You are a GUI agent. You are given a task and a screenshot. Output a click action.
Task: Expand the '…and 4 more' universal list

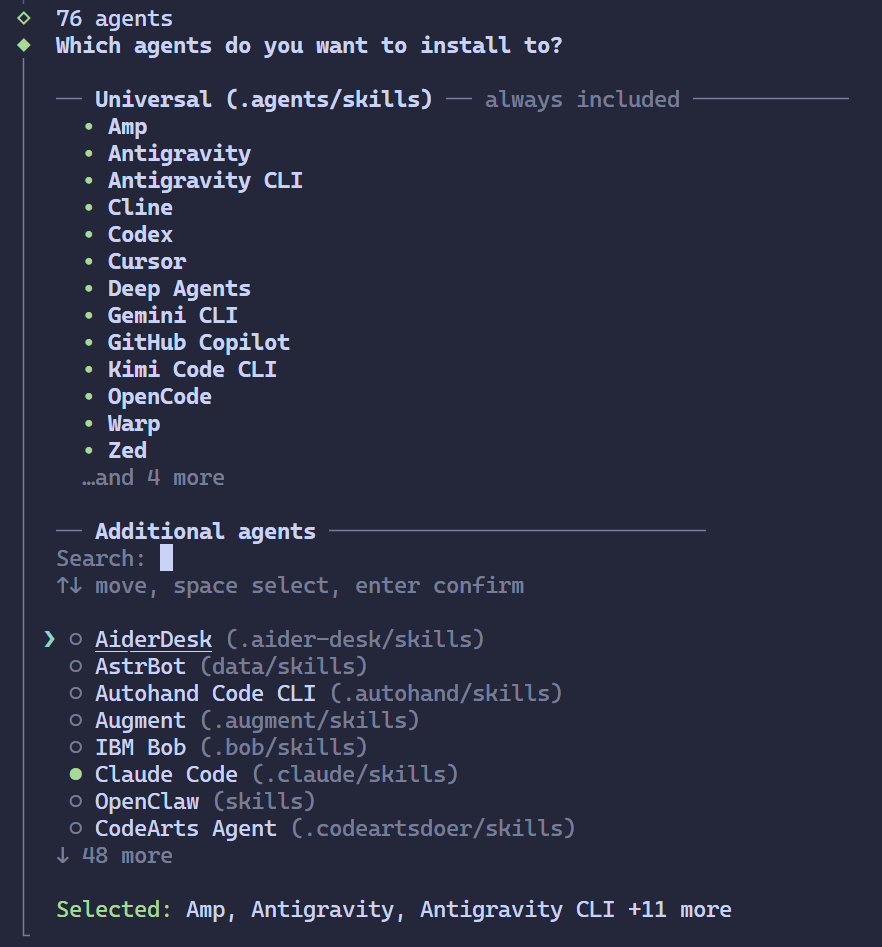click(153, 478)
